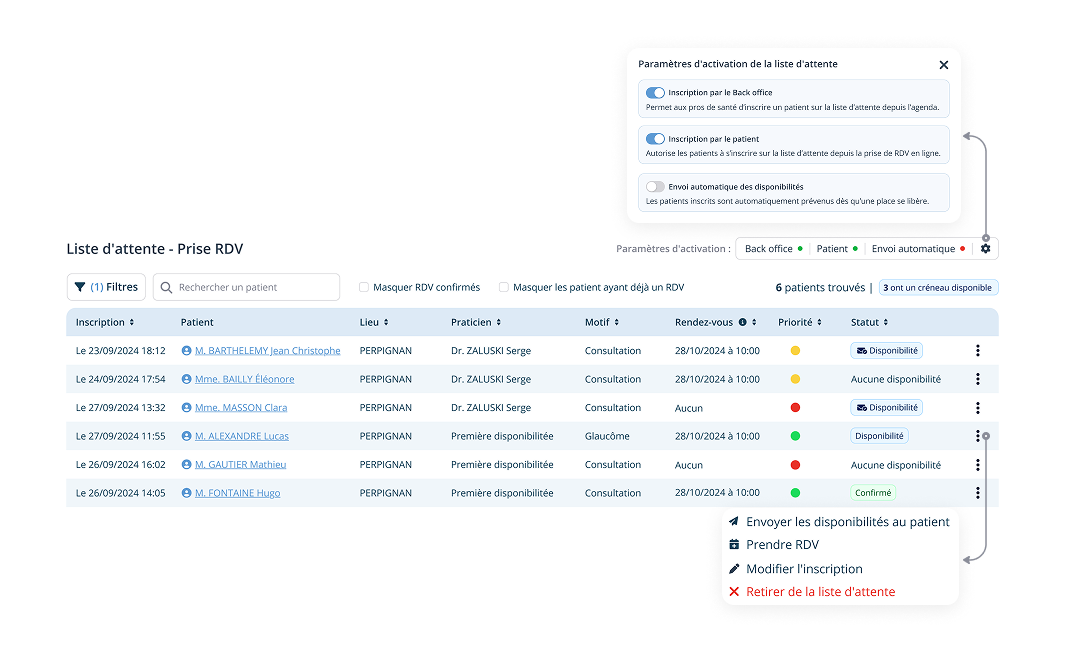1065x653 pixels.
Task: Click the info icon next to the Rendez-vous header
Action: (x=742, y=322)
